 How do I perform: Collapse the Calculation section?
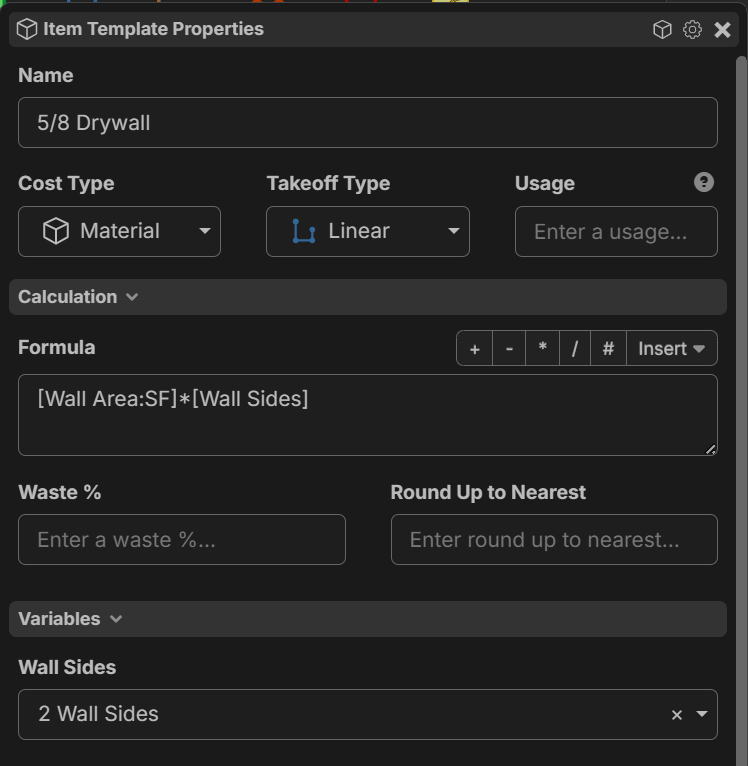point(78,297)
